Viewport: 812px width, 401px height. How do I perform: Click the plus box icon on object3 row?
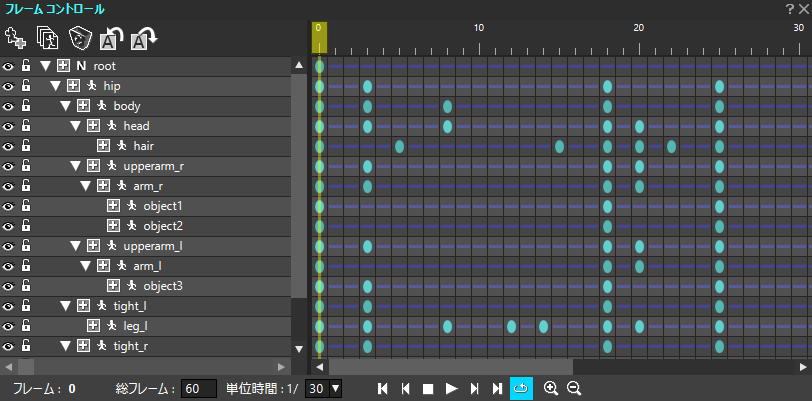(113, 285)
